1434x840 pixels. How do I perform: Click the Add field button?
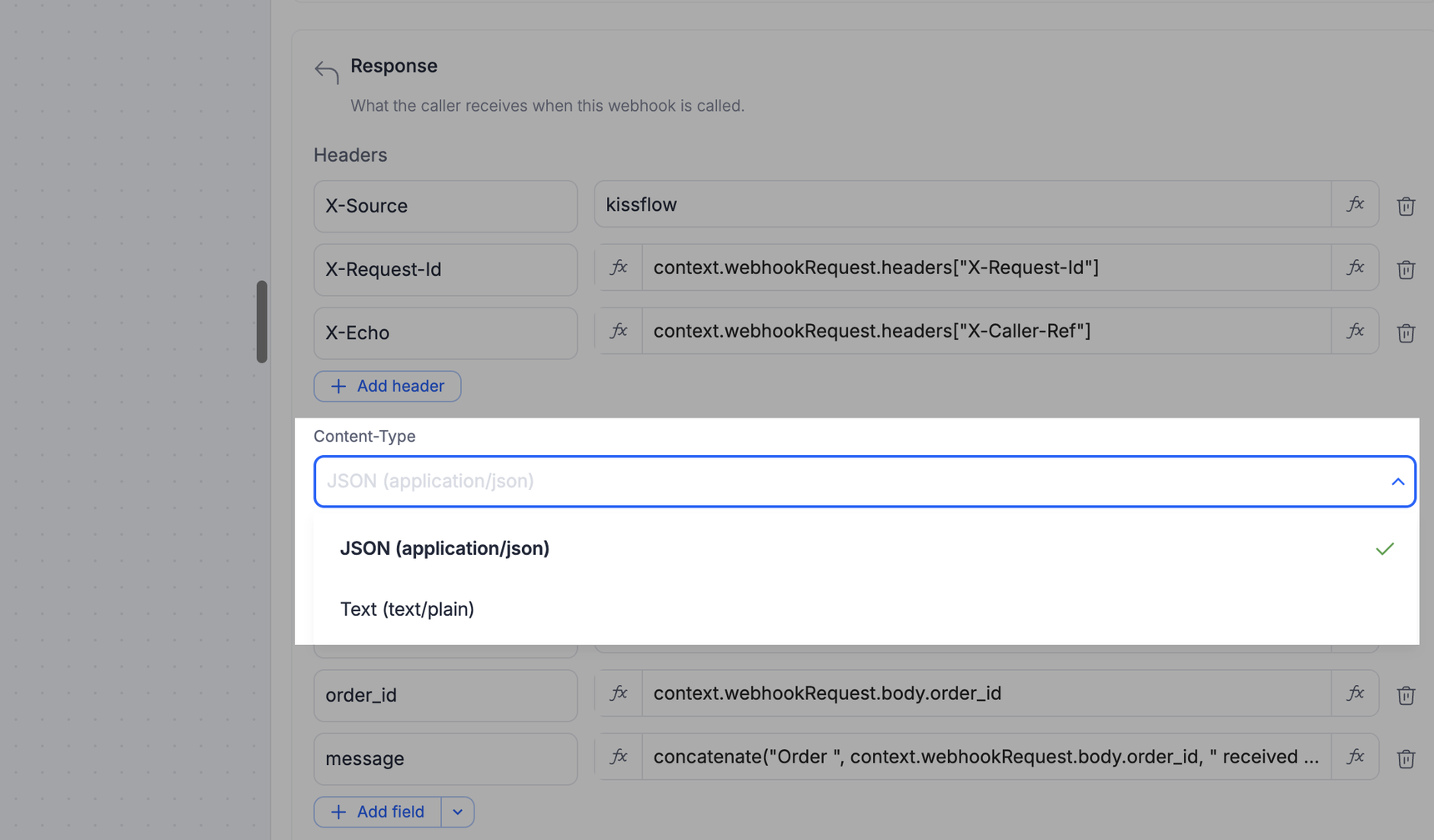(378, 812)
